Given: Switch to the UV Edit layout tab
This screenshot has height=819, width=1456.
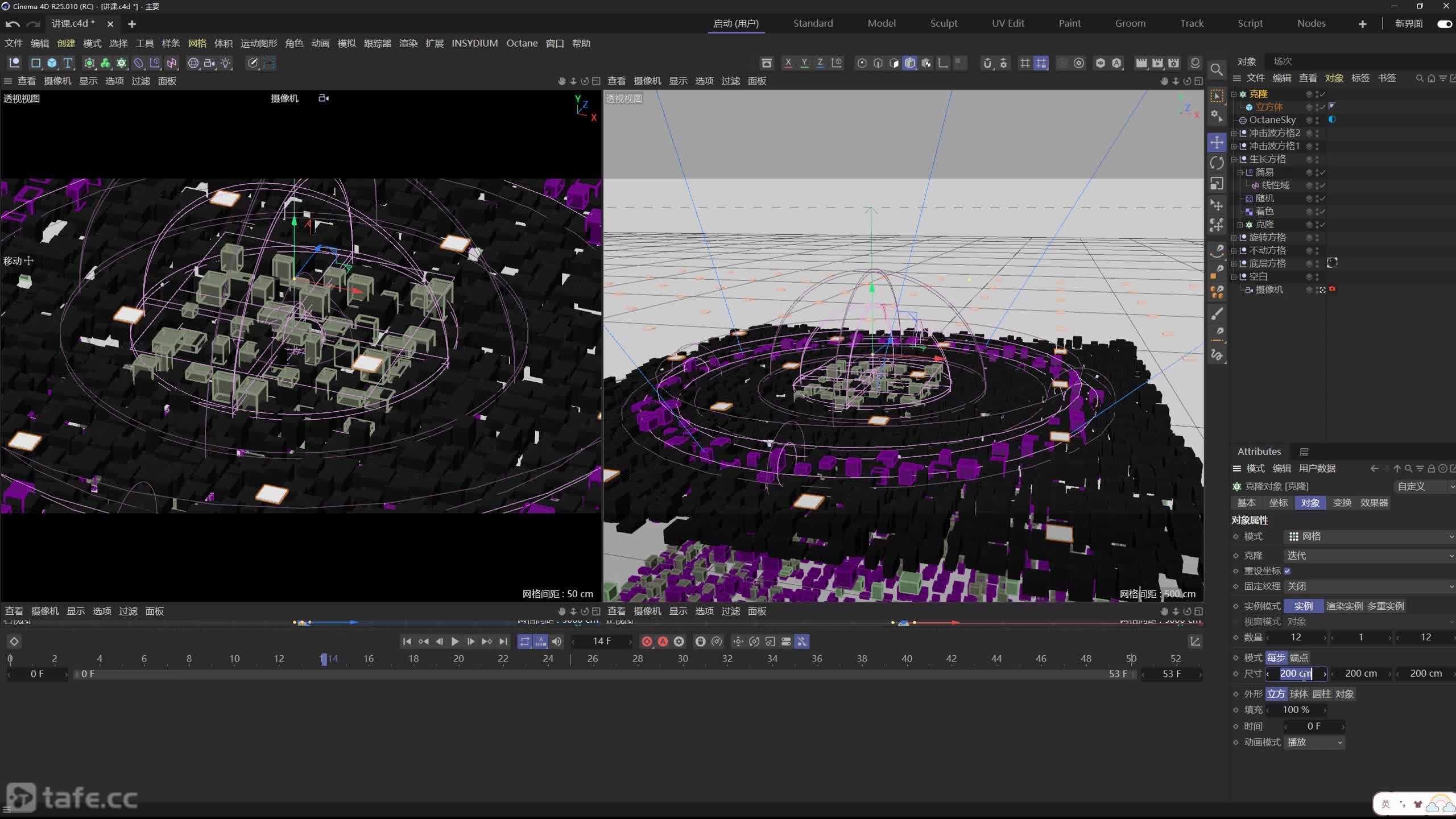Looking at the screenshot, I should tap(1008, 23).
